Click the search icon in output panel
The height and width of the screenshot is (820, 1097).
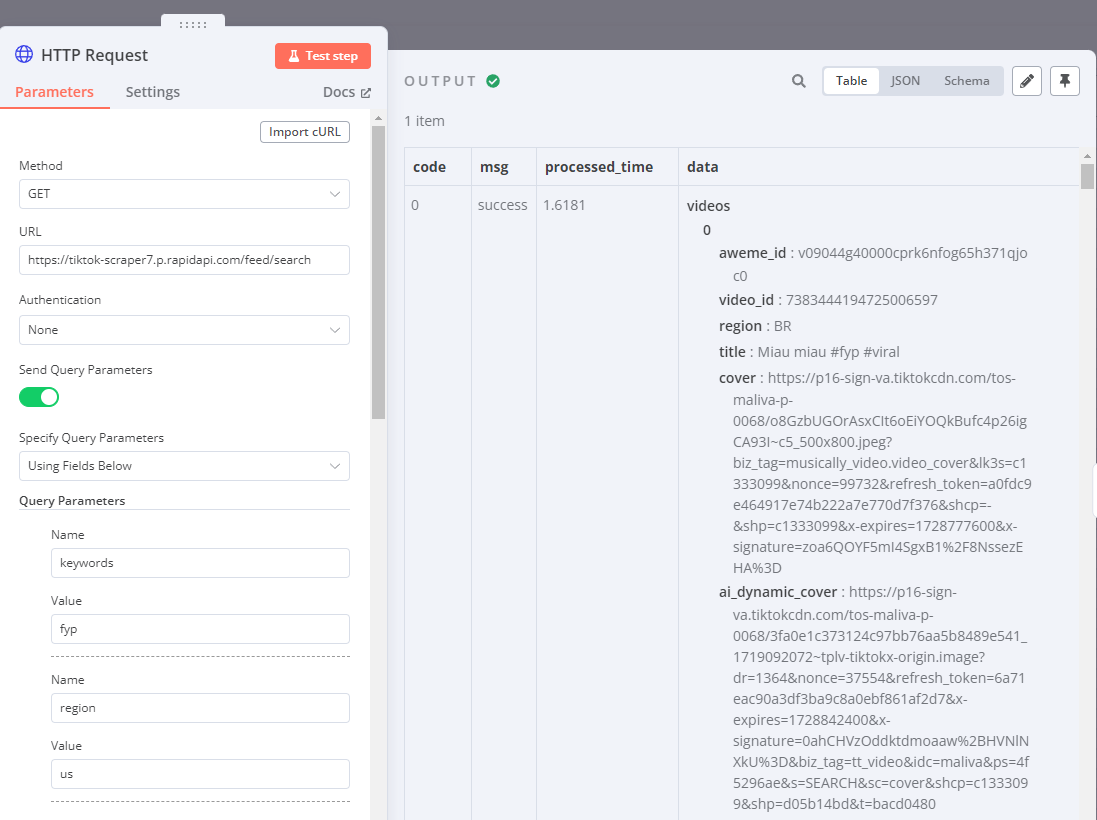click(x=798, y=82)
